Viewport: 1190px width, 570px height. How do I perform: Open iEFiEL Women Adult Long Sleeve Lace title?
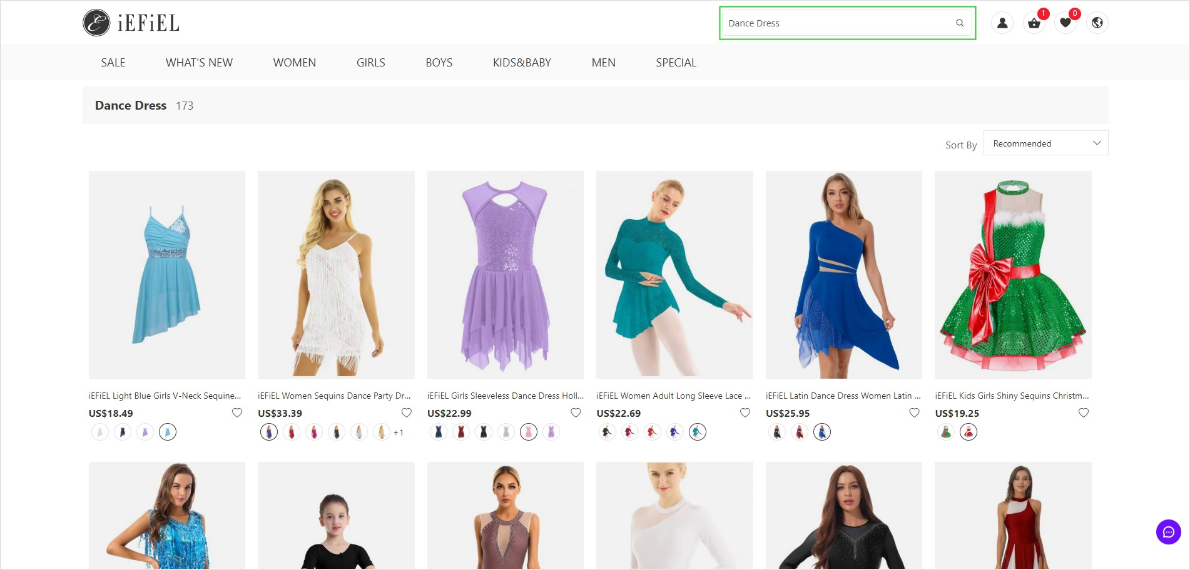673,395
